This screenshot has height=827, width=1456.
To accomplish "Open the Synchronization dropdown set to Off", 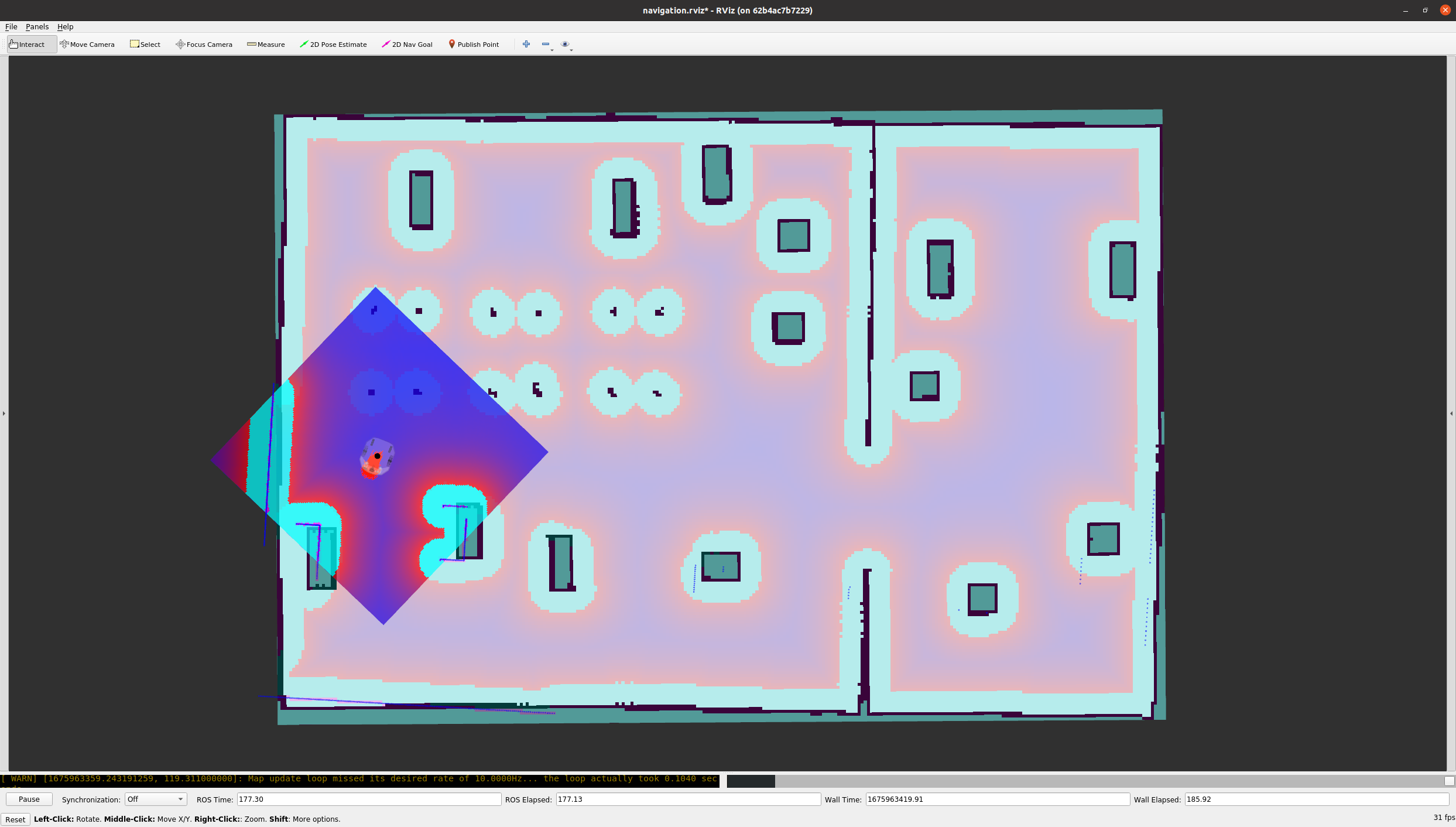I will tap(156, 799).
